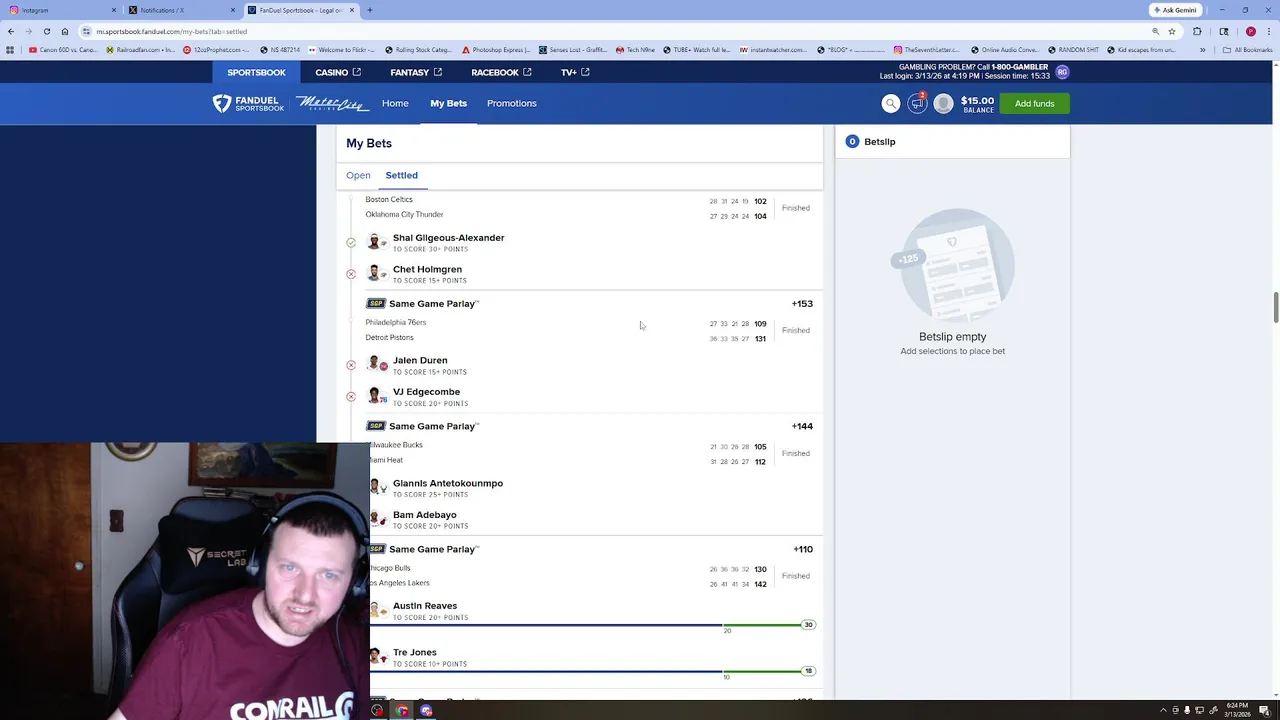
Task: Open the Chrome three-dot menu
Action: [x=1267, y=31]
